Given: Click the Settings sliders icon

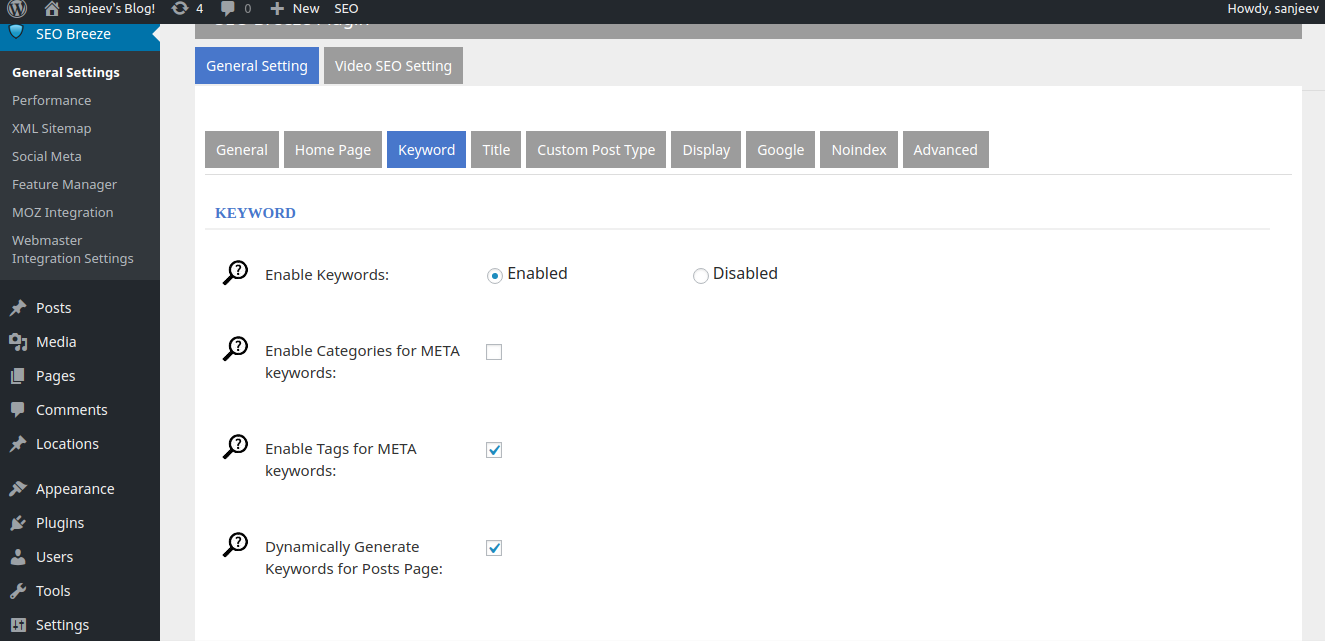Looking at the screenshot, I should tap(17, 625).
